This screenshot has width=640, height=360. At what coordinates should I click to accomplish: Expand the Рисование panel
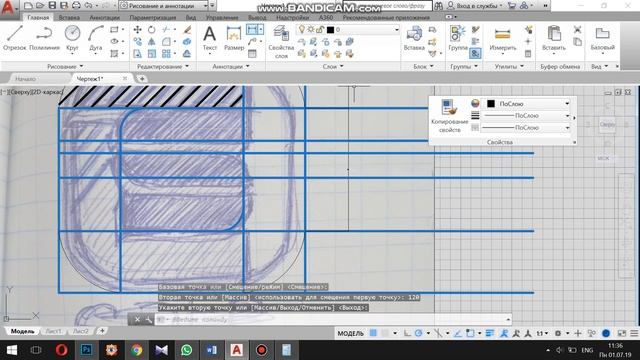65,66
